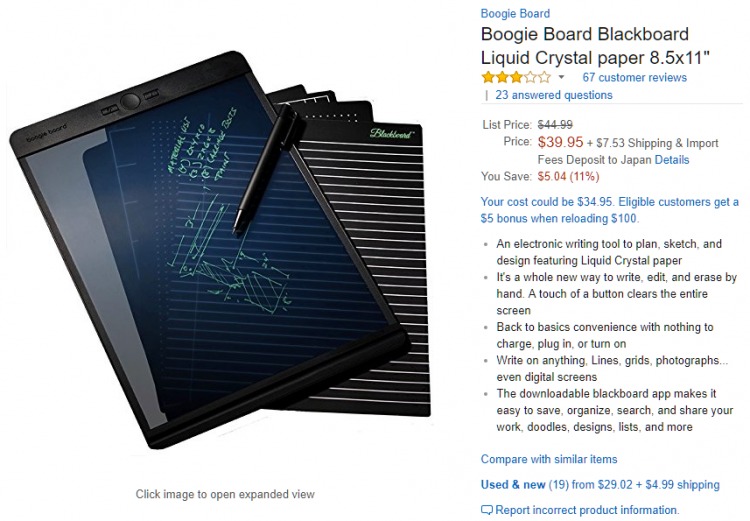Click the product title text
Viewport: 750px width, 521px height.
[595, 46]
